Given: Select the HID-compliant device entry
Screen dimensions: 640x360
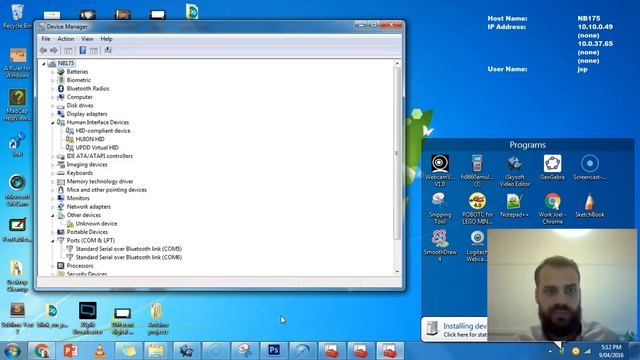Looking at the screenshot, I should point(103,131).
